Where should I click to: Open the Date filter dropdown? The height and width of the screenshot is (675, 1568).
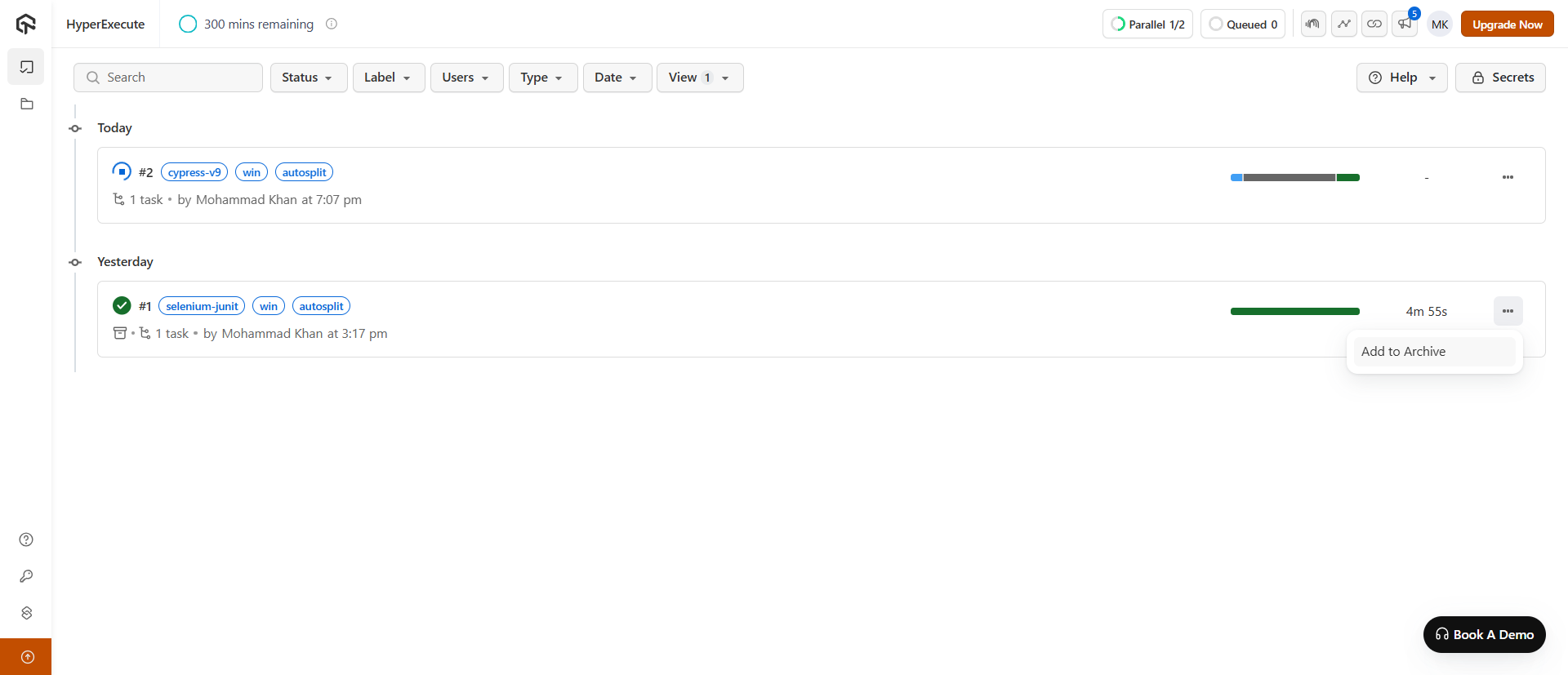(x=617, y=78)
